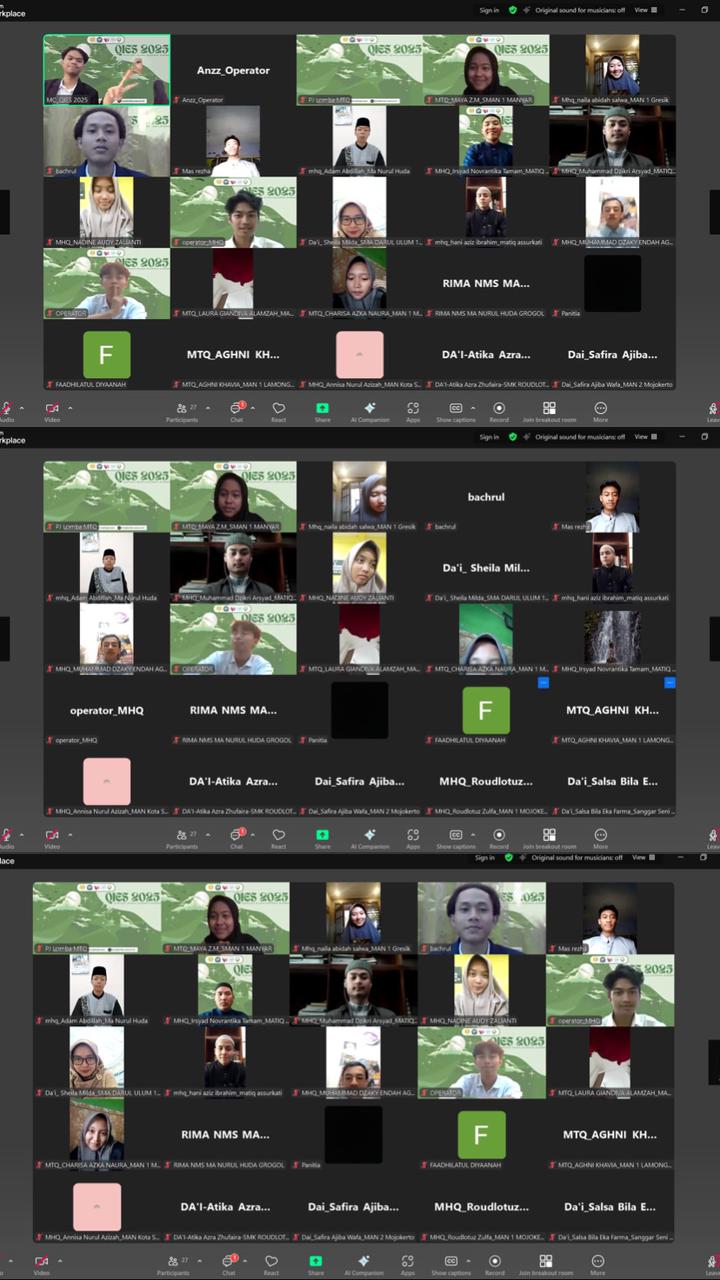Click green Share button in the bottom window
720x1280 pixels.
pos(316,1262)
